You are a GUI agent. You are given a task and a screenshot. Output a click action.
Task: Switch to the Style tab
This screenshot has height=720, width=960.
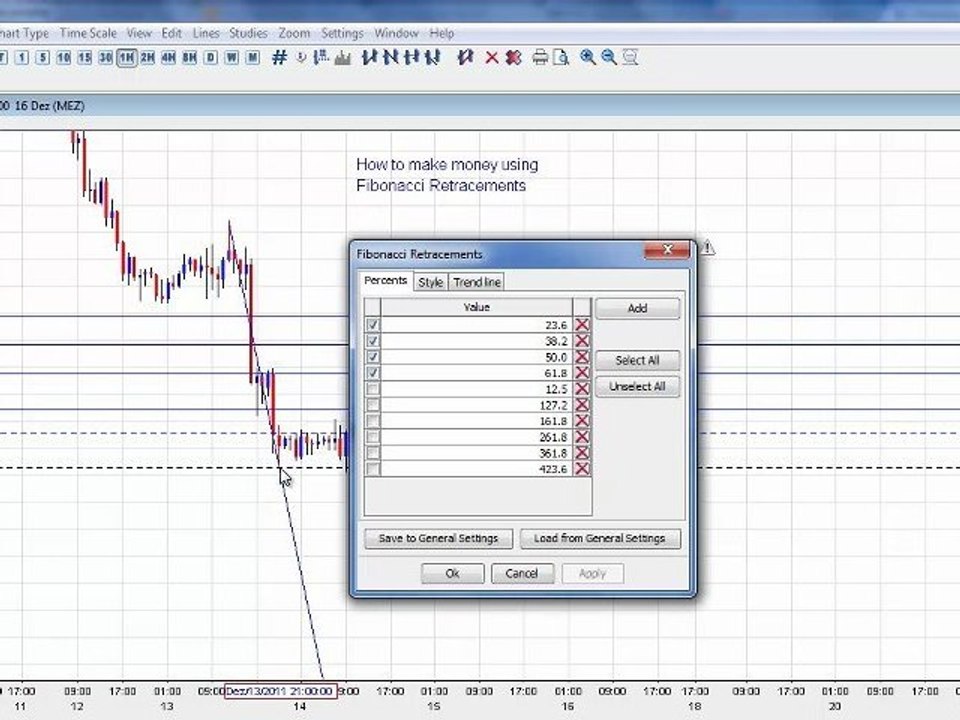[430, 282]
